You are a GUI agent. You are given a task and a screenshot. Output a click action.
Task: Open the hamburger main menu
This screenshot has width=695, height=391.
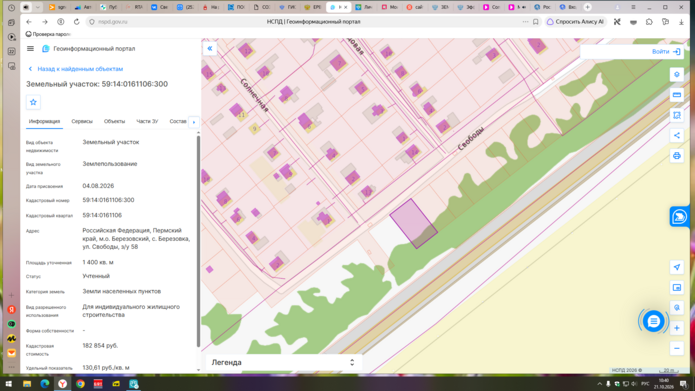(30, 48)
